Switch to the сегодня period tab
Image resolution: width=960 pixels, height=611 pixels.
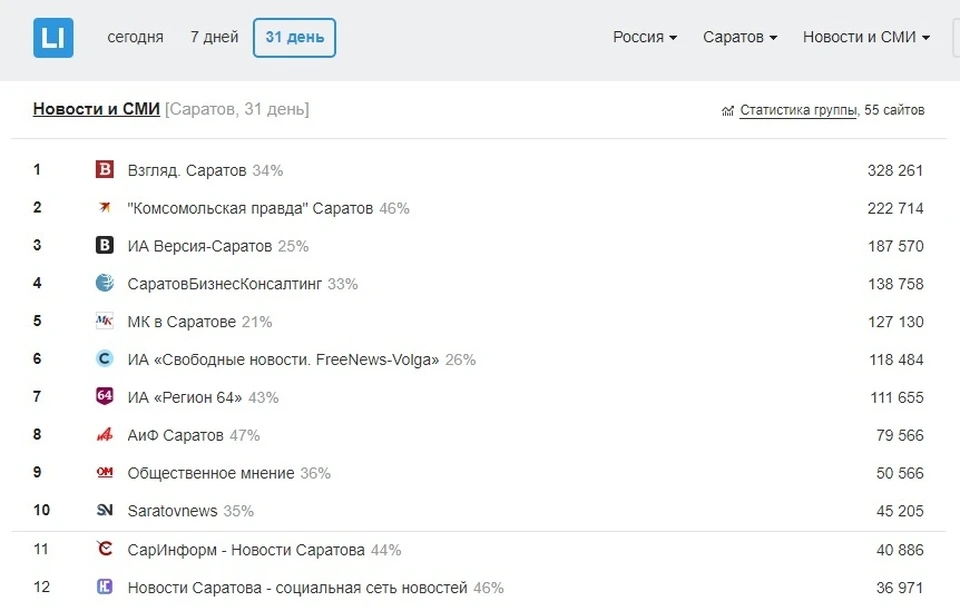pos(135,37)
